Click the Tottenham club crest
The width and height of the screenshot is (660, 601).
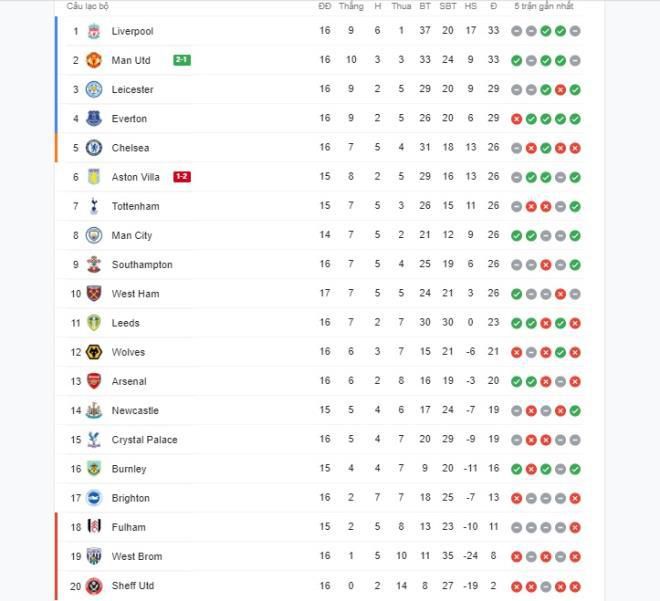click(x=94, y=206)
